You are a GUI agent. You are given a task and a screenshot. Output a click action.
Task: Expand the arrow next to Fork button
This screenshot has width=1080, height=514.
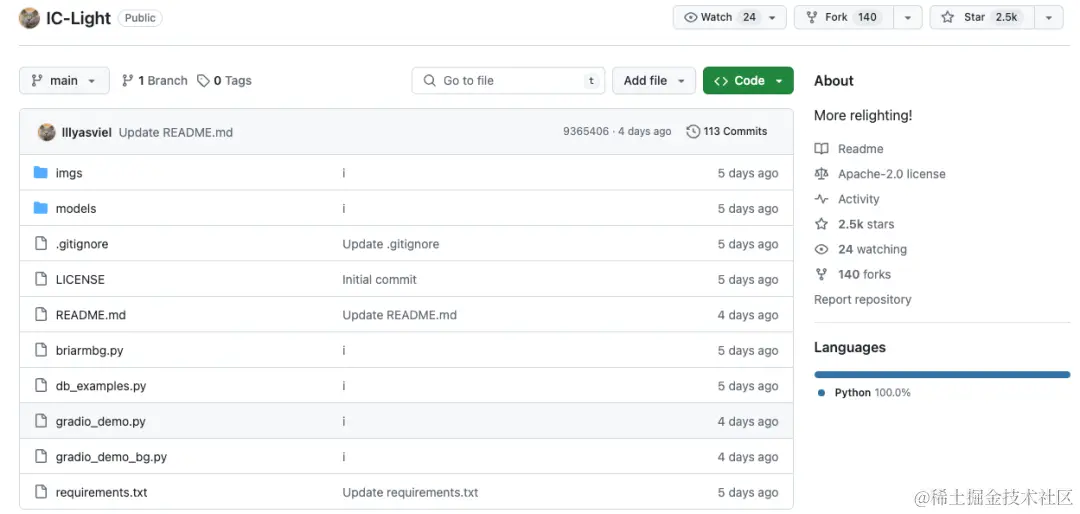coord(908,17)
